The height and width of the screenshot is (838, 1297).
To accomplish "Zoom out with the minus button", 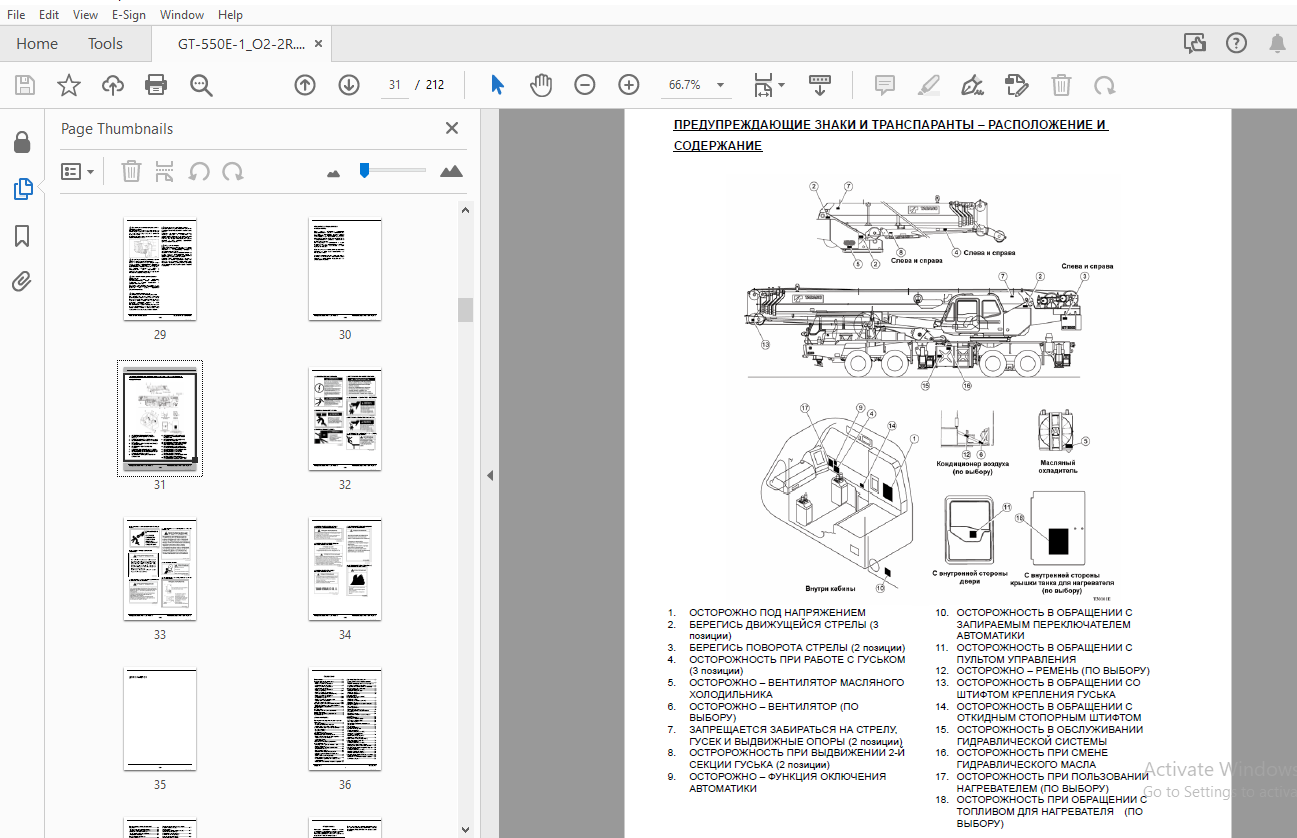I will (585, 85).
